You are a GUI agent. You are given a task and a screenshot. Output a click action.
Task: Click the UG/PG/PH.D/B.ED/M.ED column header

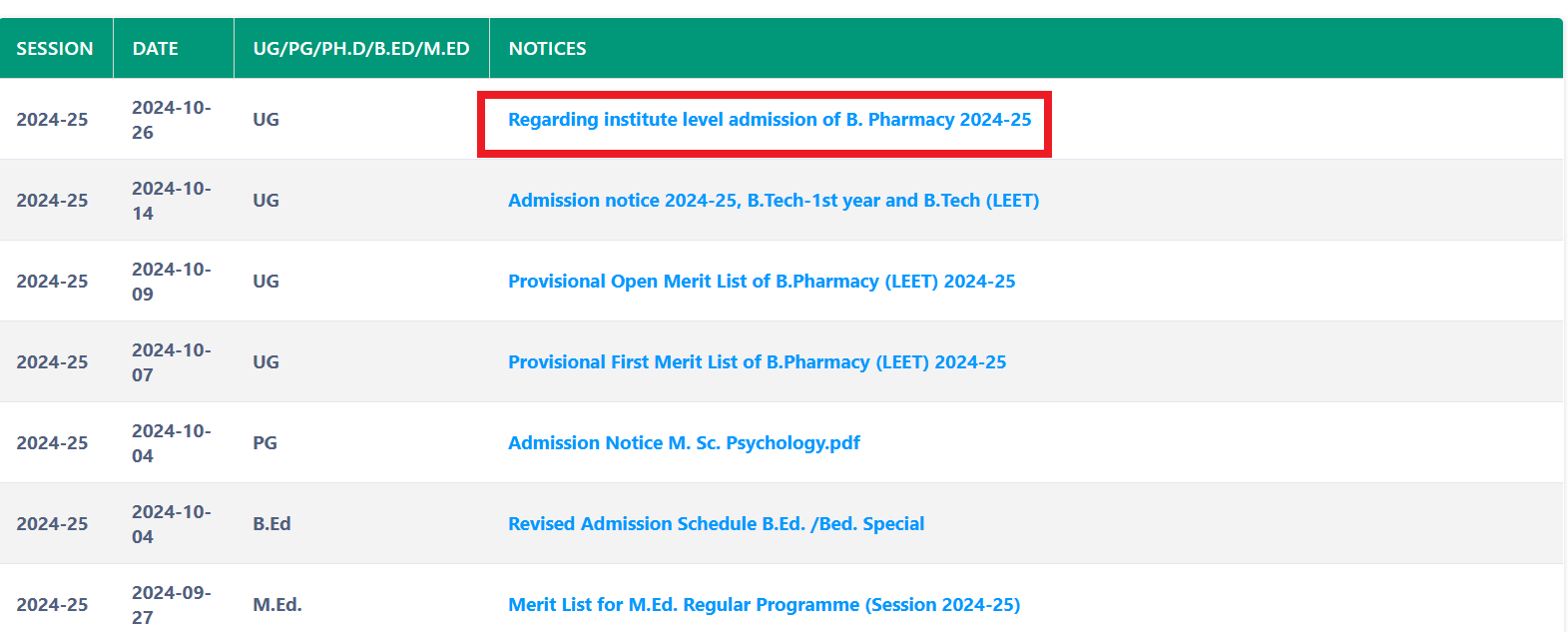361,49
